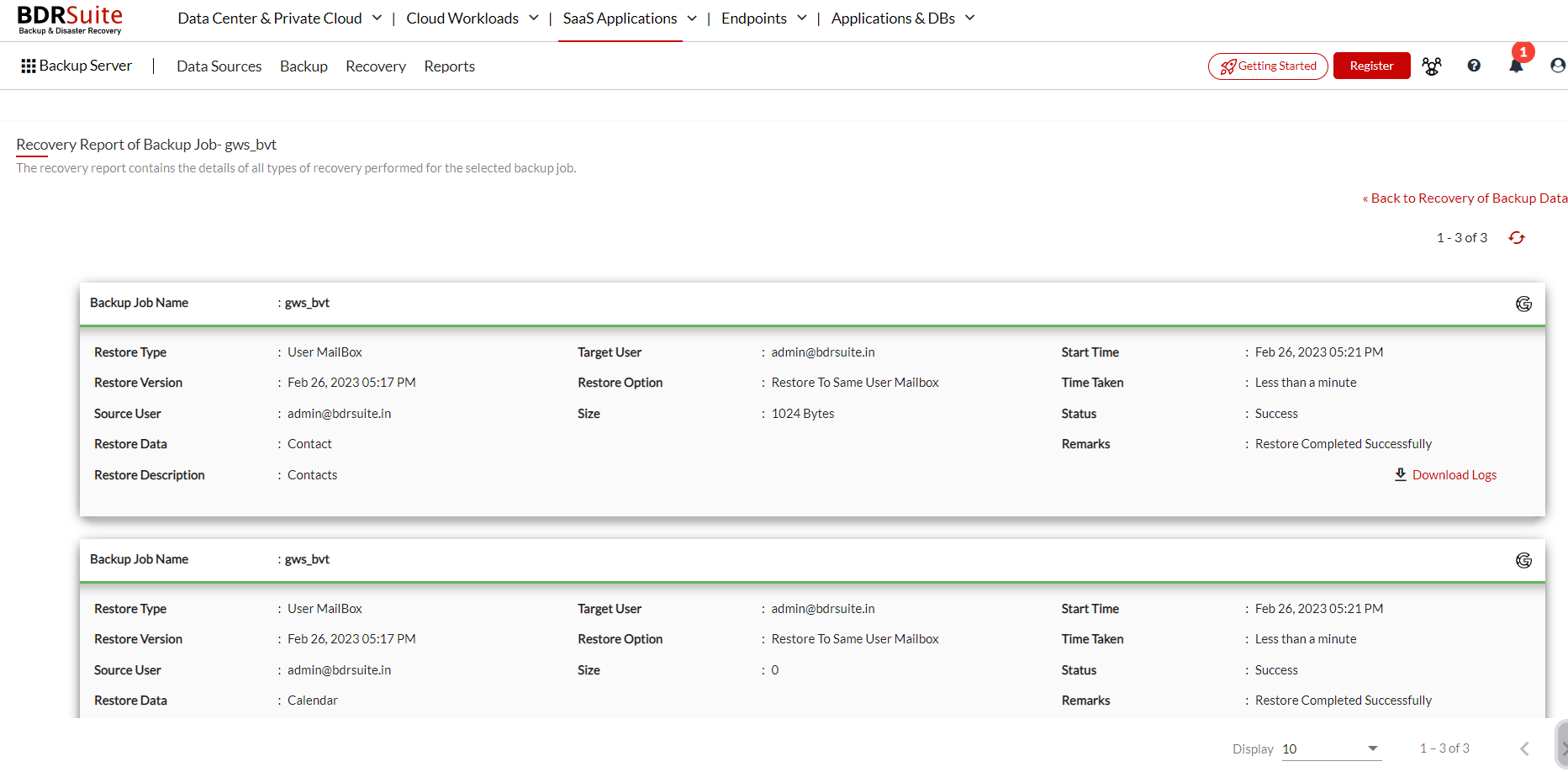Image resolution: width=1568 pixels, height=772 pixels.
Task: Open Reports menu
Action: (x=450, y=66)
